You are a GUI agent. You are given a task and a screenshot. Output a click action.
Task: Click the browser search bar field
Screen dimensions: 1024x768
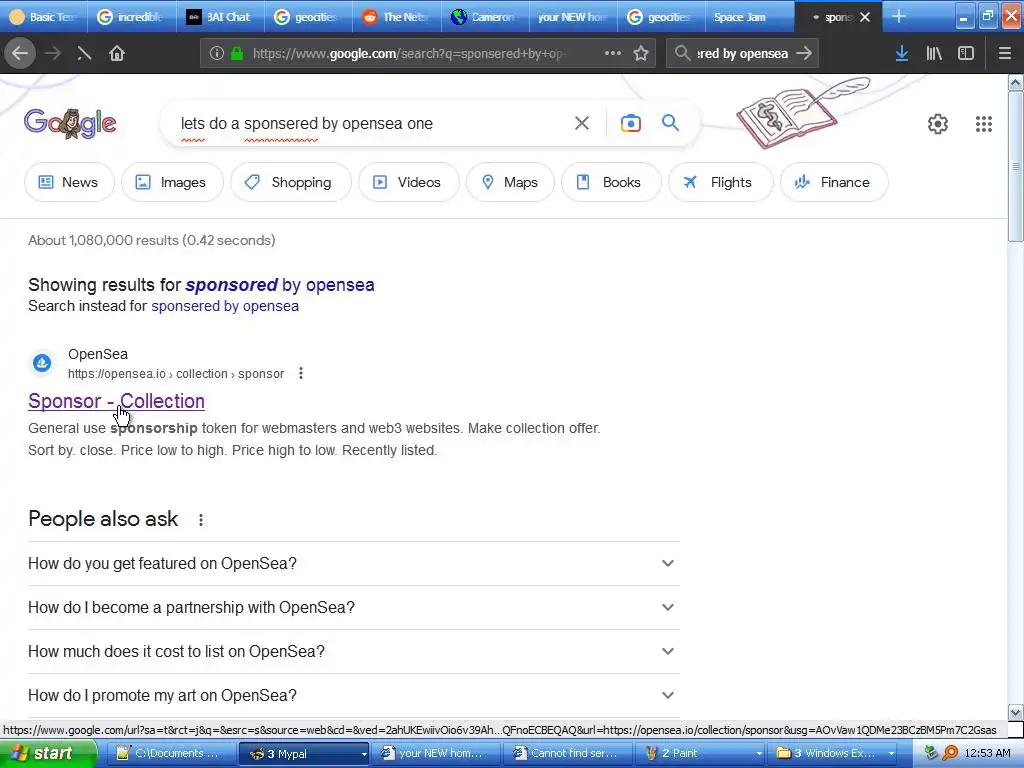click(x=742, y=54)
